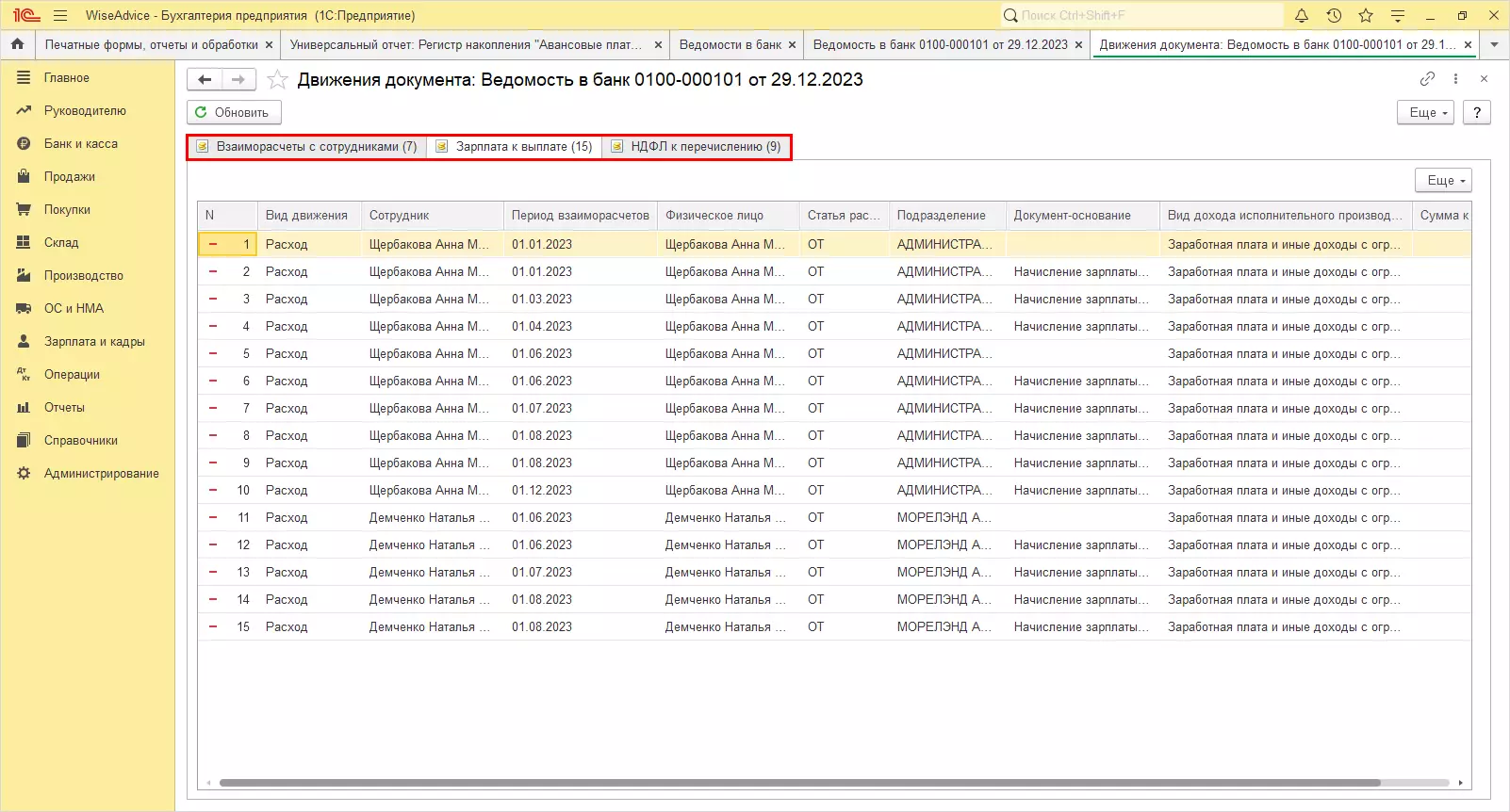Open the Зарплата и кадры section
Image resolution: width=1510 pixels, height=812 pixels.
[93, 342]
